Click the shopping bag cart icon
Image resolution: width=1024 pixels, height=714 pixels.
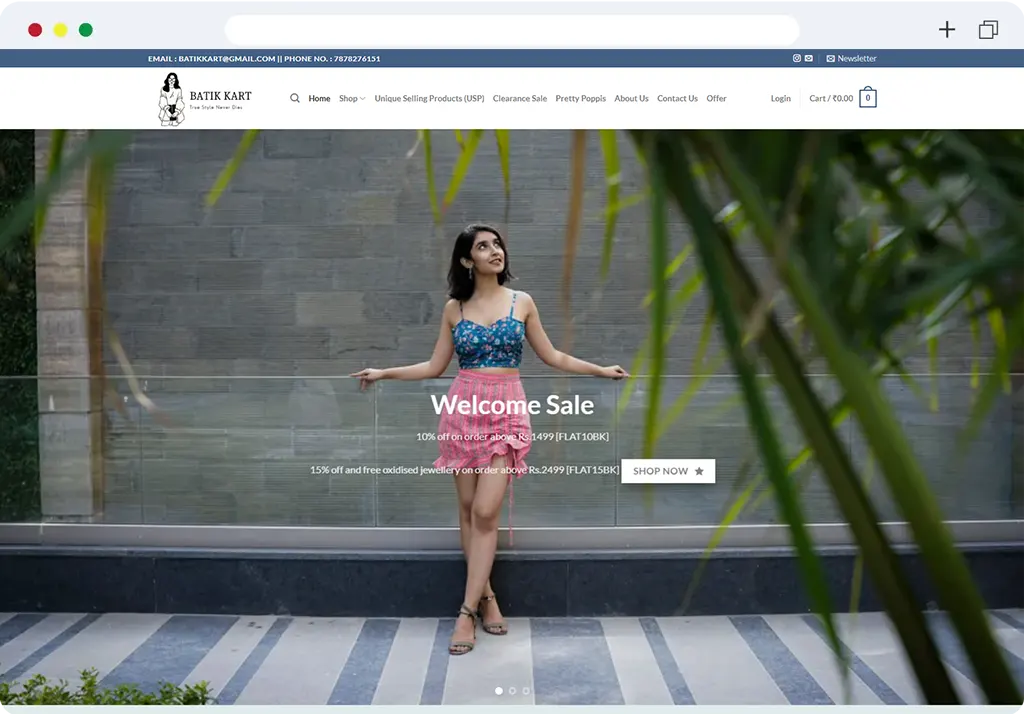[867, 98]
